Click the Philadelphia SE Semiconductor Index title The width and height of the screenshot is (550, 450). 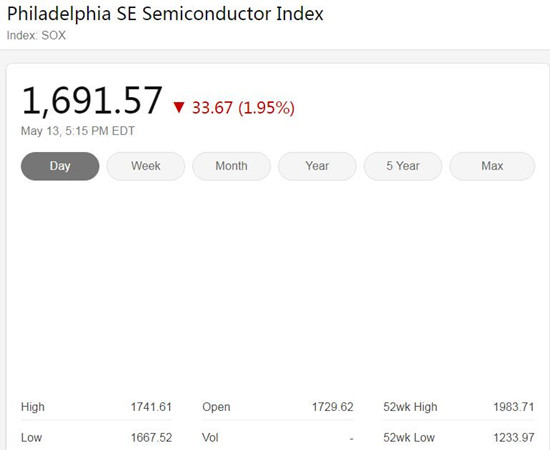pos(165,14)
